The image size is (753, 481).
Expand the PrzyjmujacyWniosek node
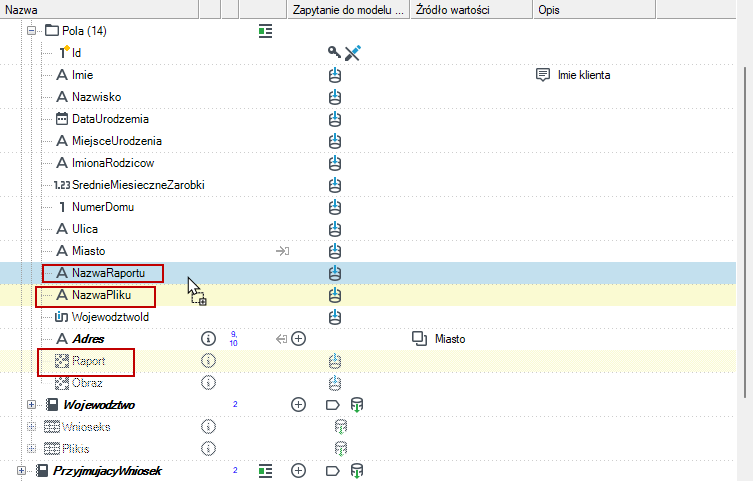point(21,471)
